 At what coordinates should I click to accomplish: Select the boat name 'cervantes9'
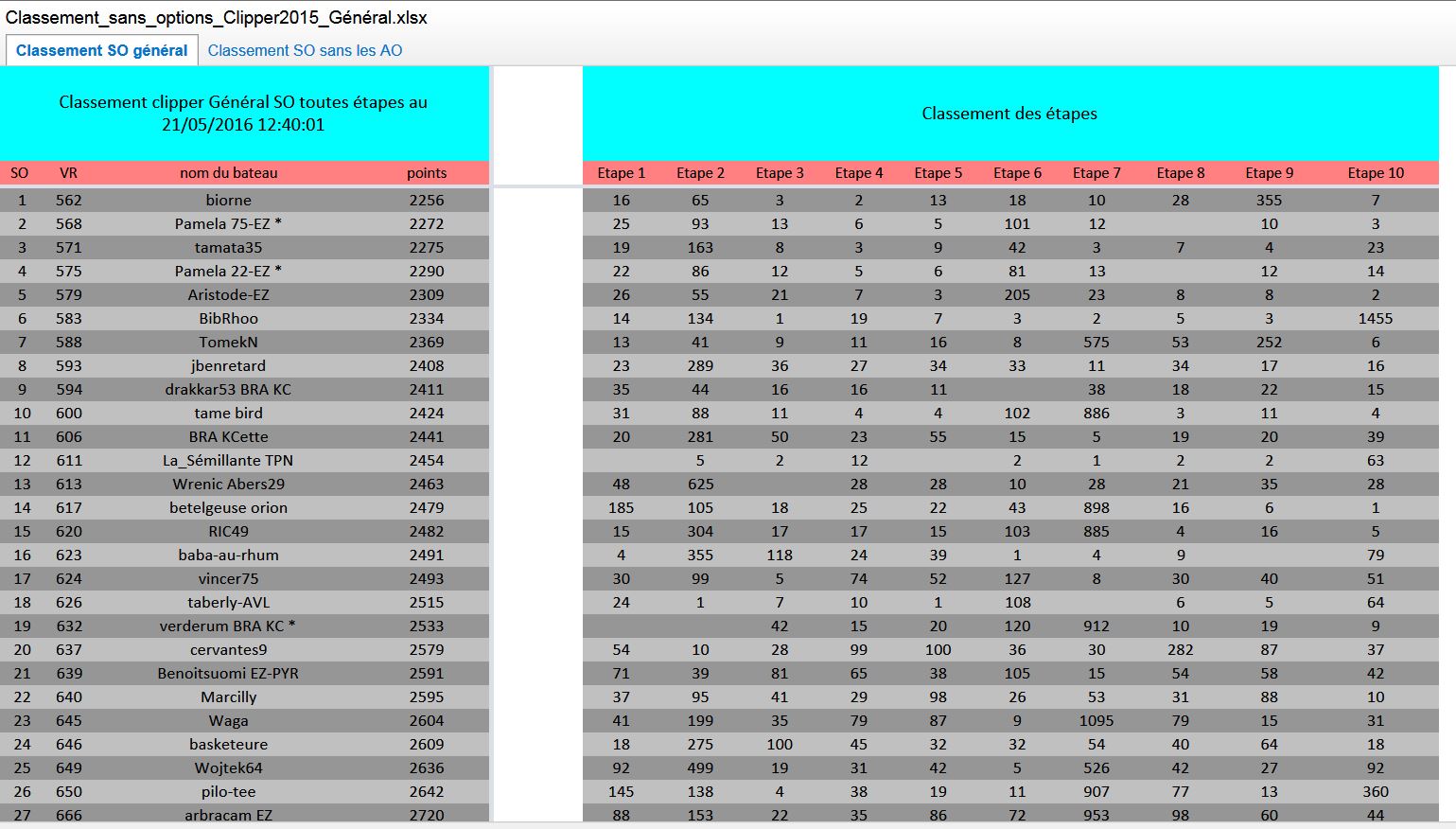229,650
